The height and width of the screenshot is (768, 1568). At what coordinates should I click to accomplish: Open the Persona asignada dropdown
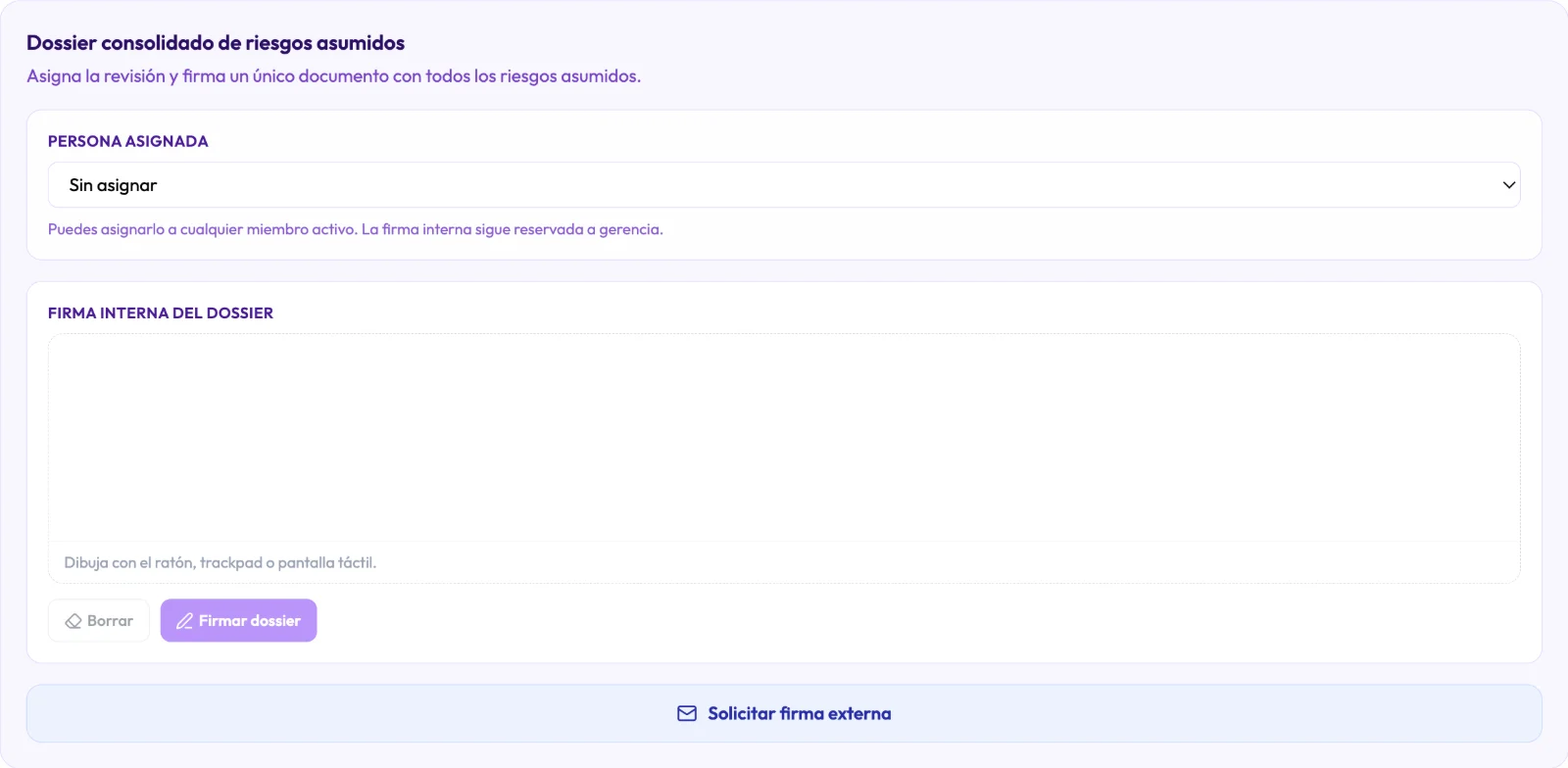tap(784, 185)
